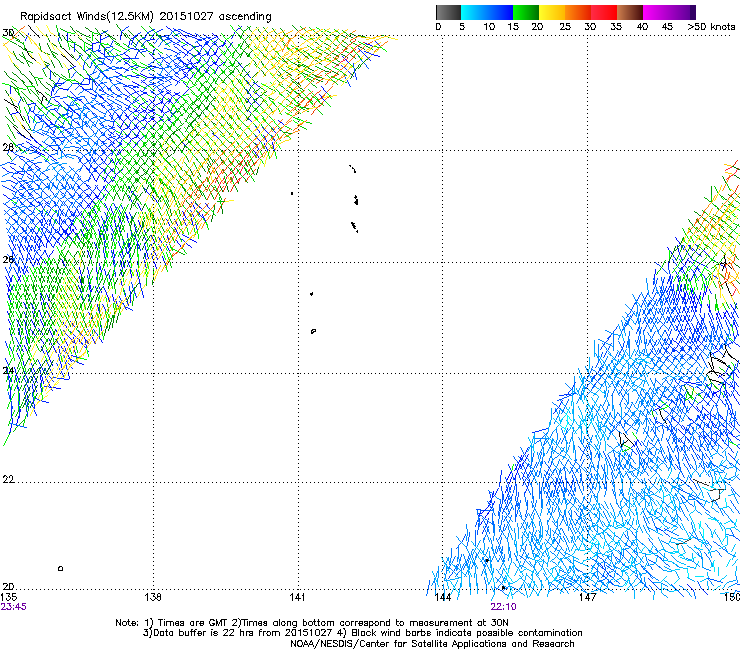Click the 144 longitude label

click(x=442, y=598)
